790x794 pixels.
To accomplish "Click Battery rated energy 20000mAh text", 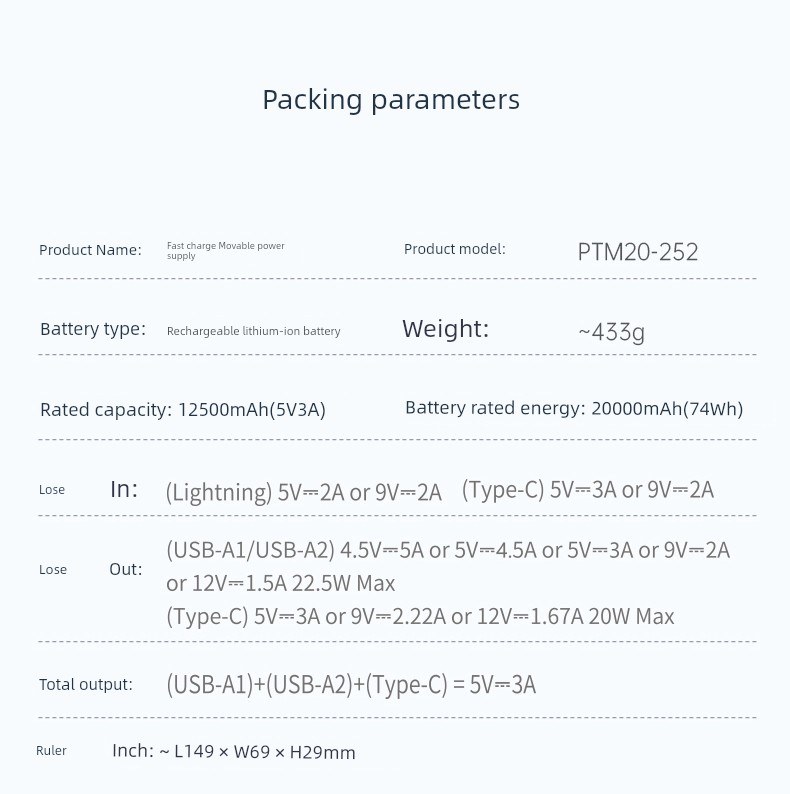I will [x=574, y=408].
